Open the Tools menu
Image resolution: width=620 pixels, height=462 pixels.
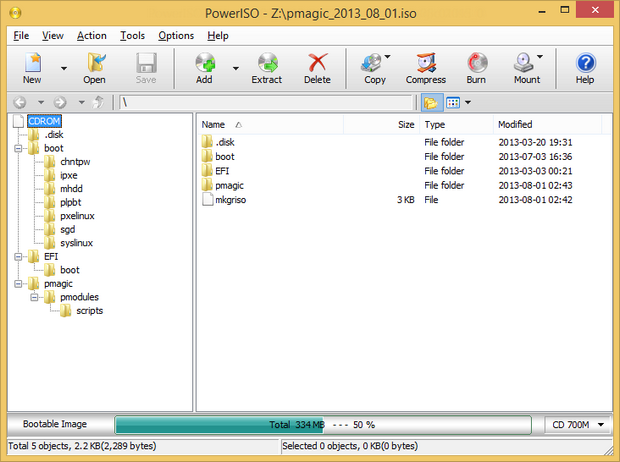pos(132,36)
